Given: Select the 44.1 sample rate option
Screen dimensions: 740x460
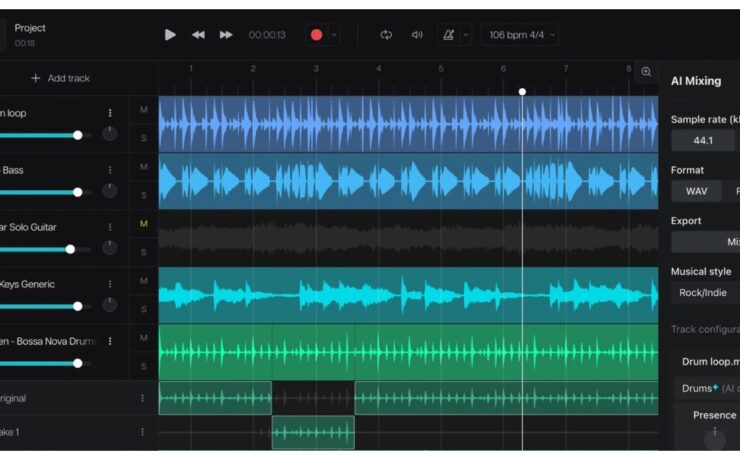Looking at the screenshot, I should [702, 141].
